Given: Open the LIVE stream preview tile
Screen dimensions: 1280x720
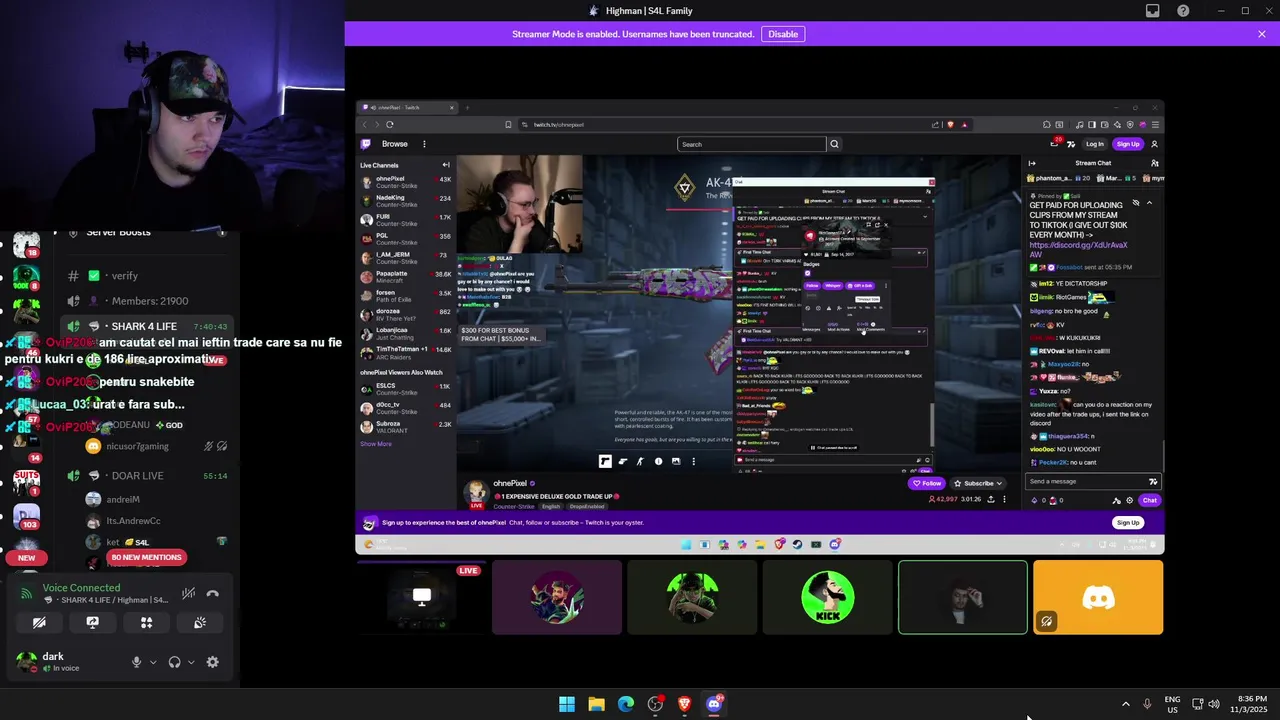Looking at the screenshot, I should click(x=421, y=597).
